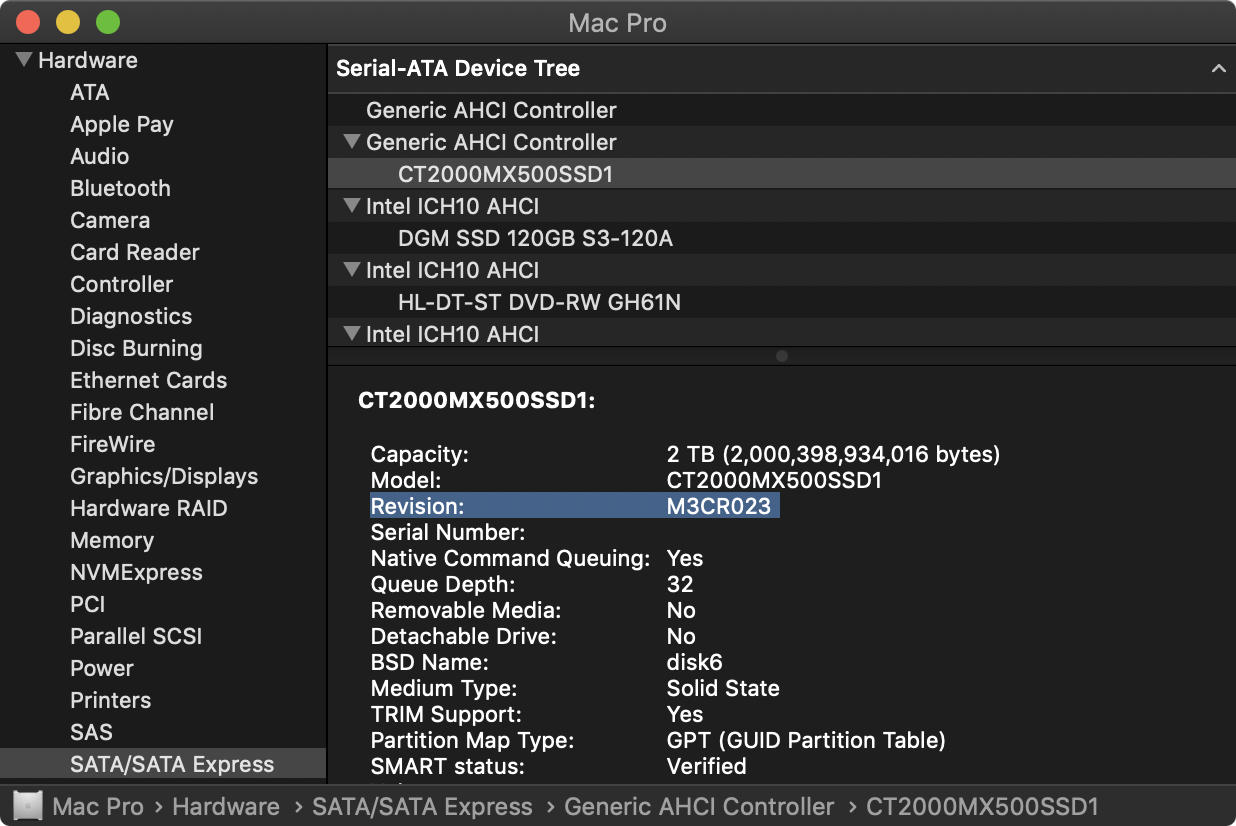Select Controller in the sidebar
This screenshot has width=1236, height=826.
122,284
